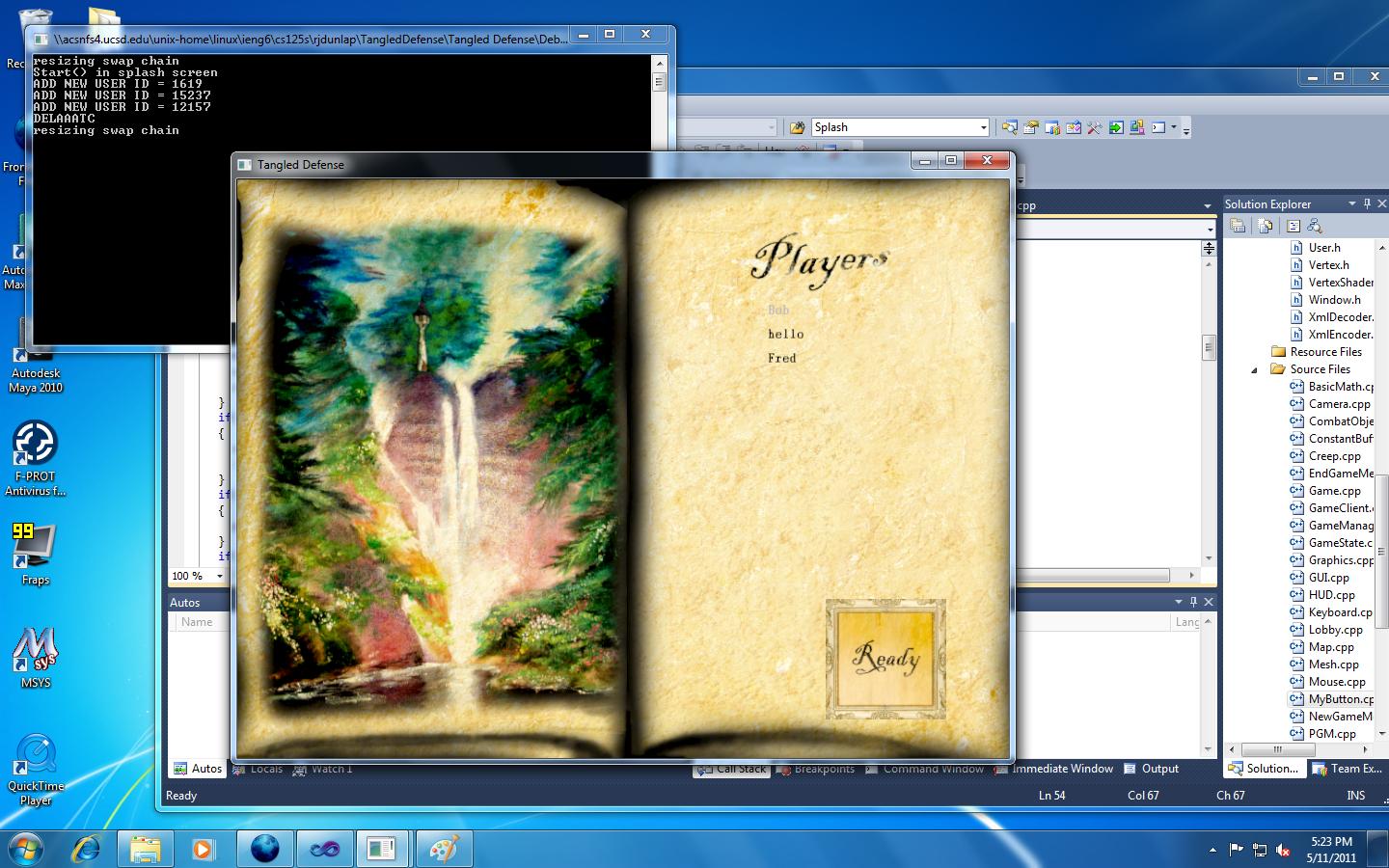Screen dimensions: 1389x868
Task: Open the Autodesk Maya 2010 desktop shortcut
Action: (35, 352)
